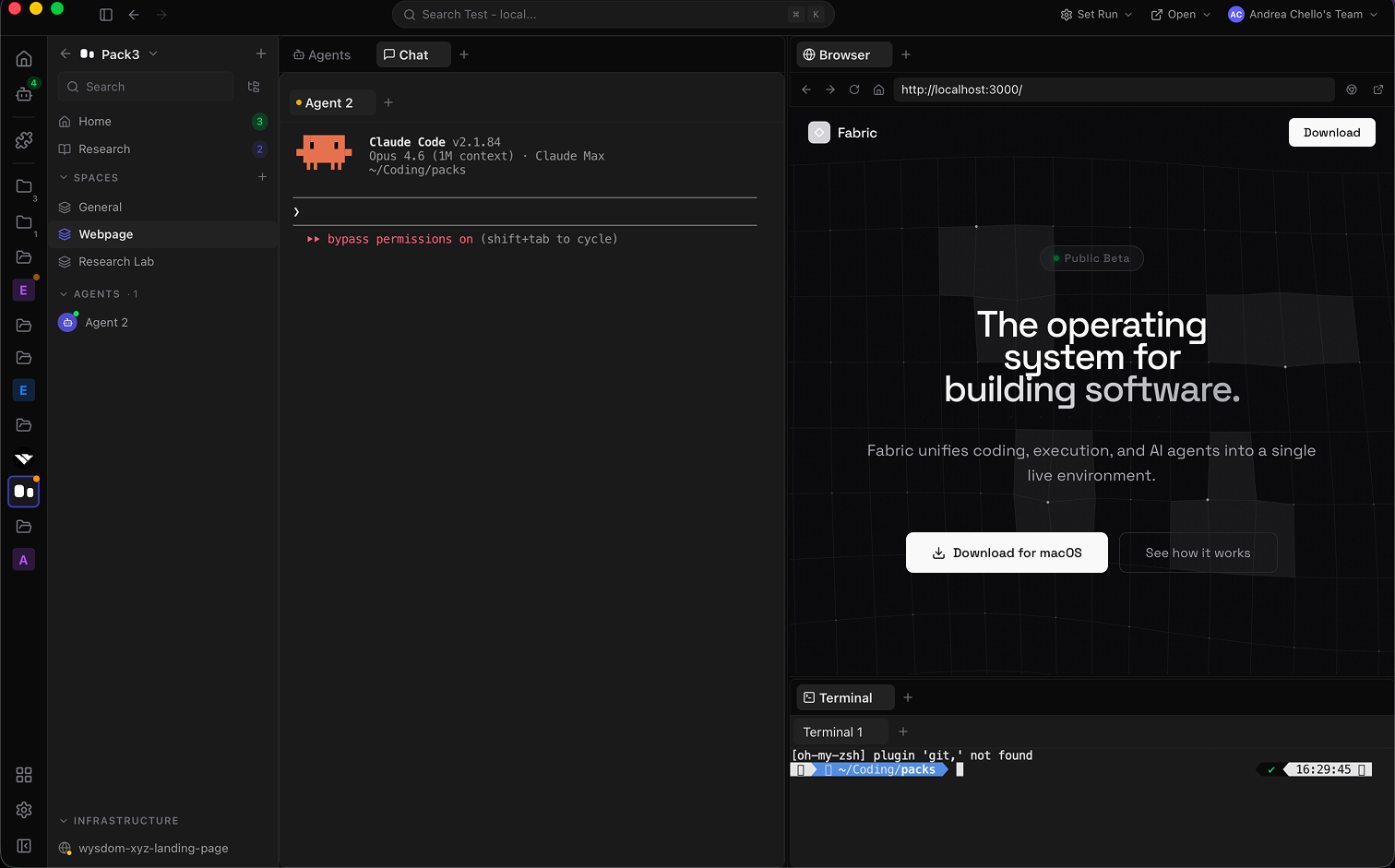Open the grid apps icon near bottom rail
Image resolution: width=1395 pixels, height=868 pixels.
coord(23,775)
